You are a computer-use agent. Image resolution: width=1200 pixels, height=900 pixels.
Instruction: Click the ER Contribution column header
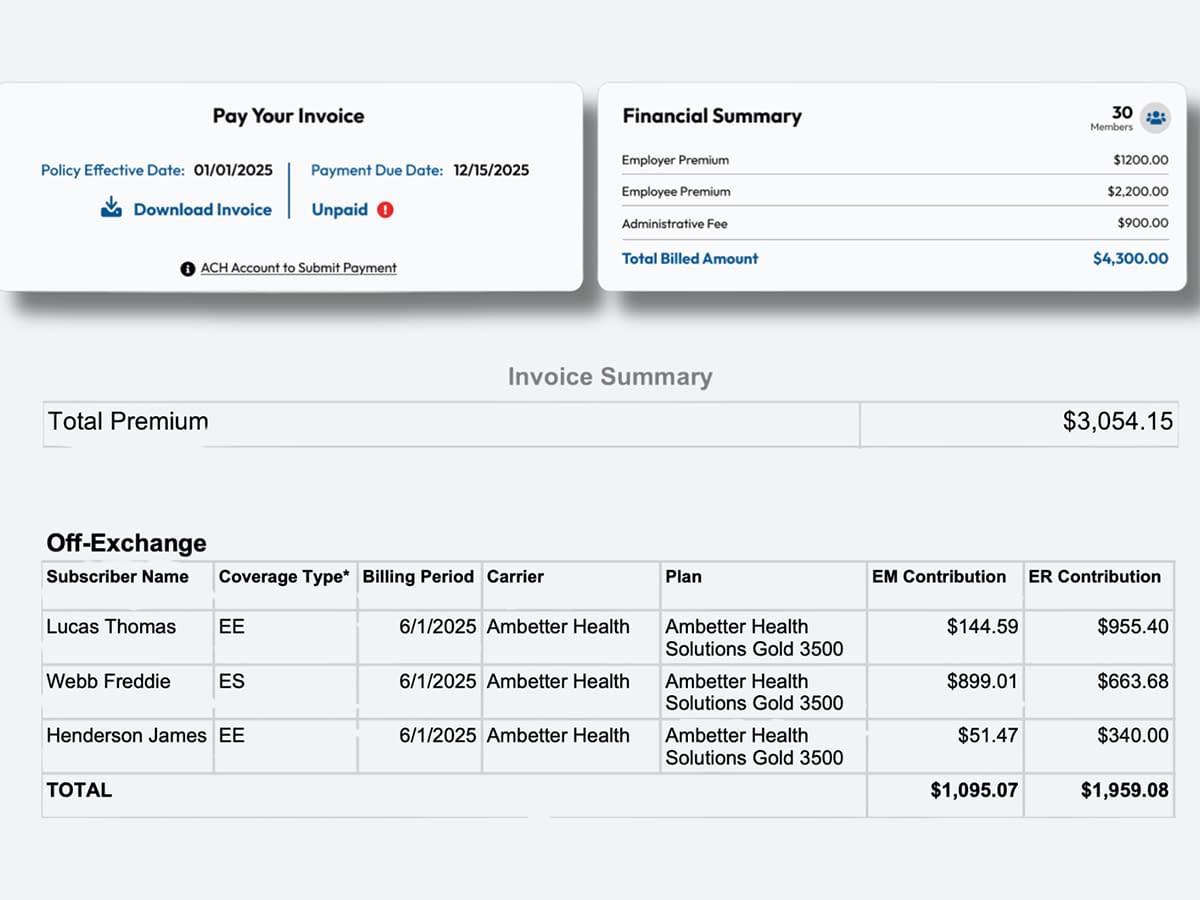point(1094,577)
